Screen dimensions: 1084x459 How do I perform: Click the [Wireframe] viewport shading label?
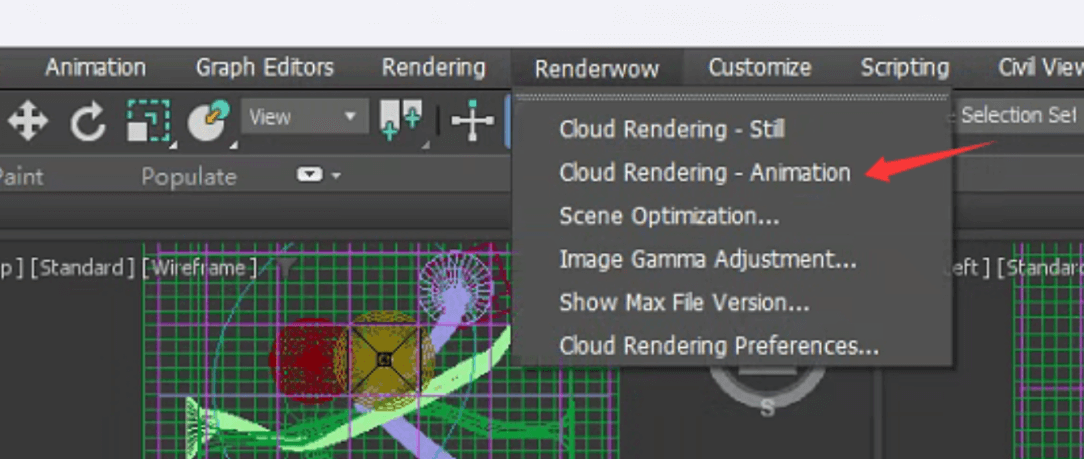[x=199, y=268]
